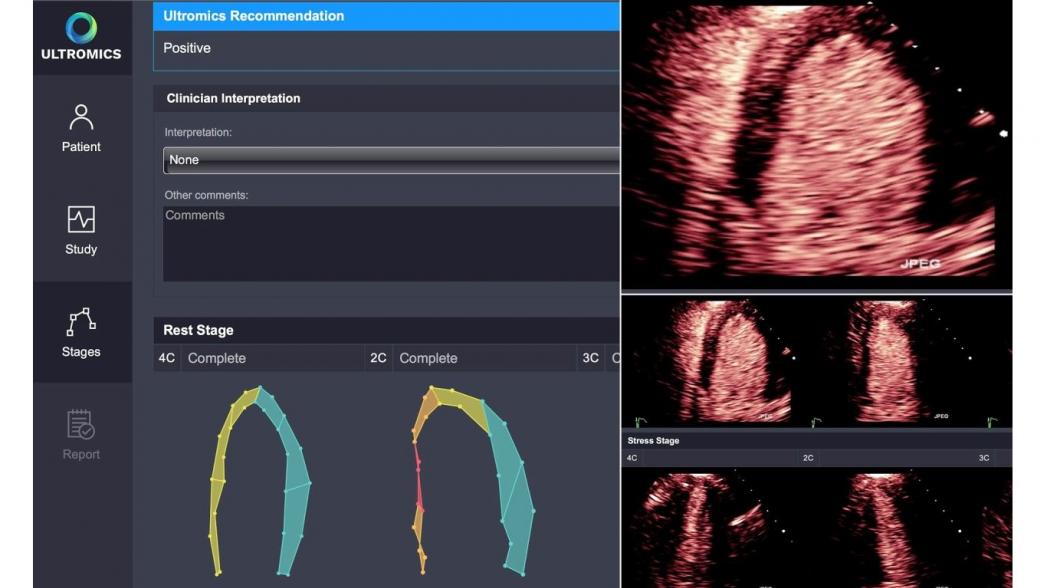The width and height of the screenshot is (1047, 588).
Task: Open the Report section icon
Action: (81, 434)
